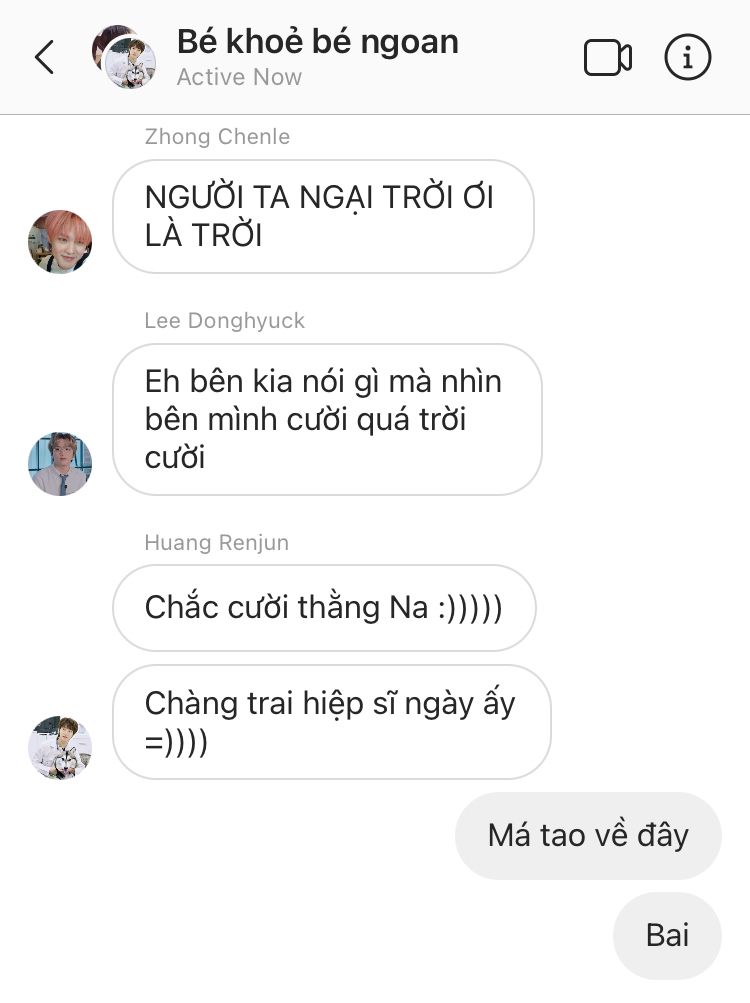Select message Chắc cười thằng Na
Screen dimensions: 750x1003
[x=324, y=608]
